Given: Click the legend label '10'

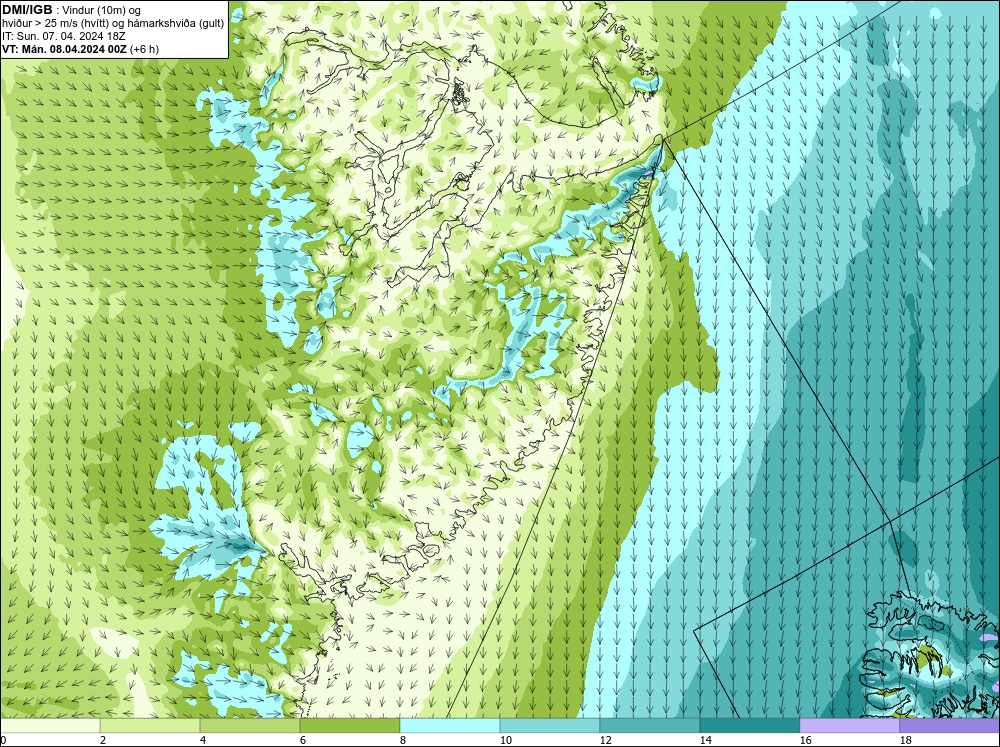Looking at the screenshot, I should pyautogui.click(x=505, y=740).
